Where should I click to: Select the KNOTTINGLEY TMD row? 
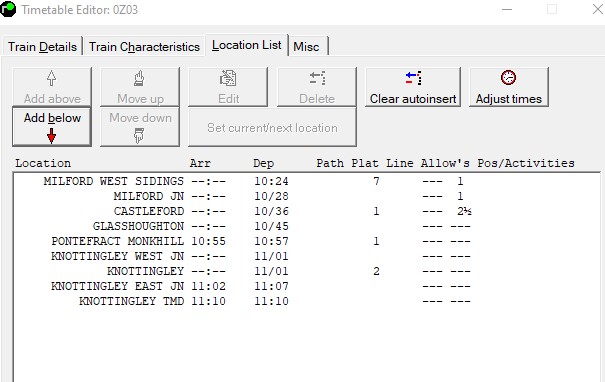coord(307,301)
